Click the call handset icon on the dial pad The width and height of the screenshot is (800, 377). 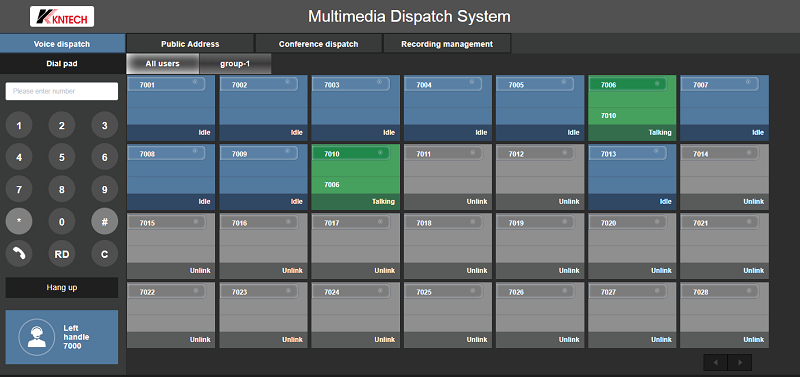coord(19,254)
